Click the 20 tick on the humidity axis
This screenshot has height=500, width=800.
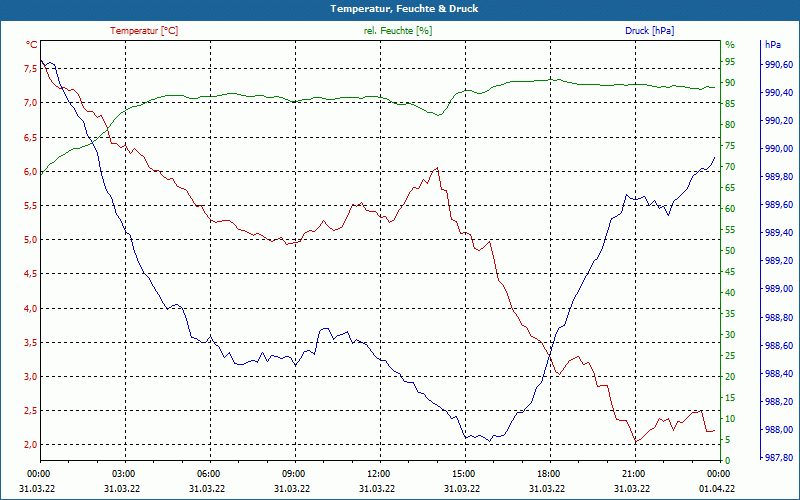point(730,377)
